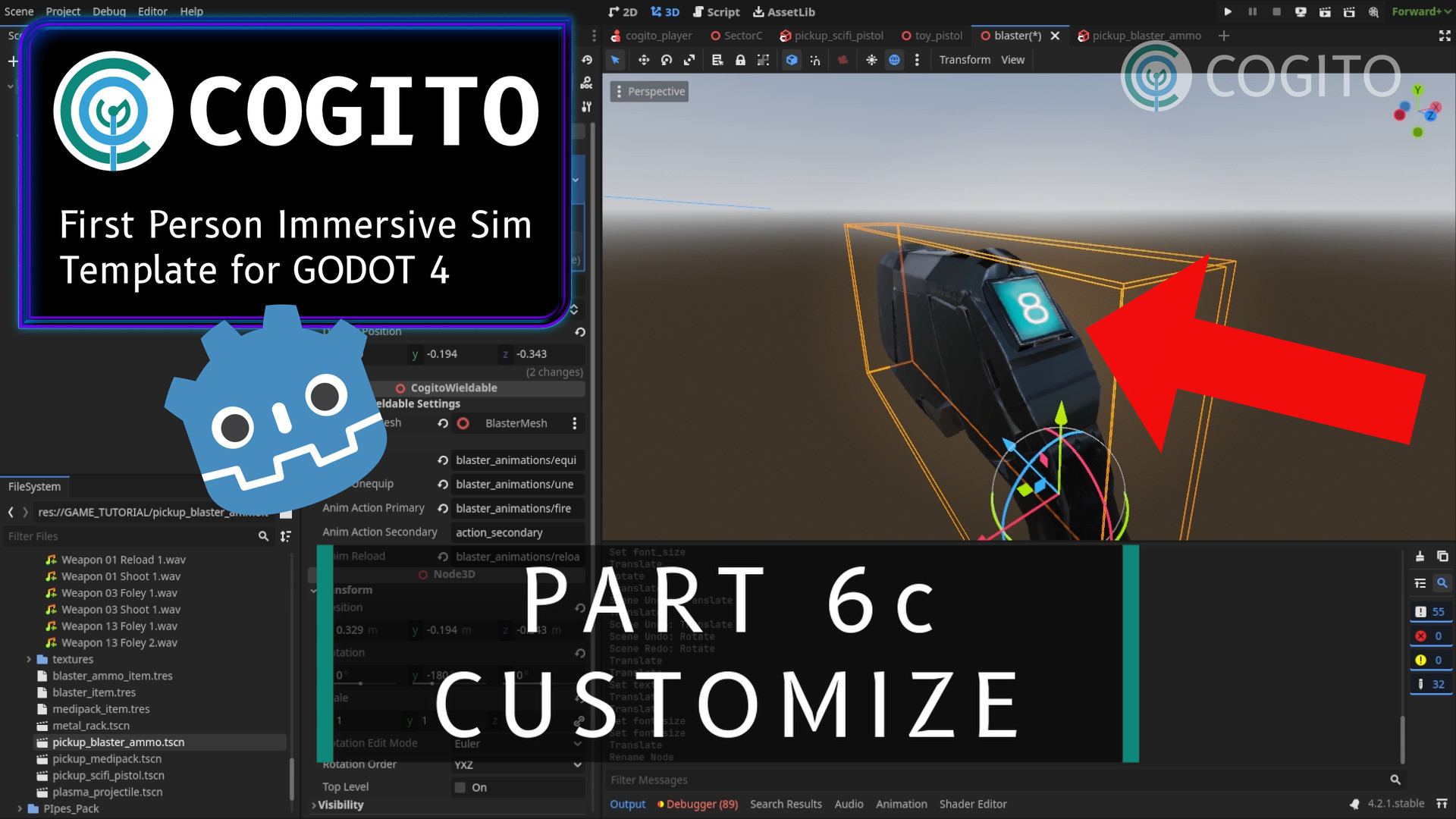Open the Perspective view menu button
1456x819 pixels.
(x=649, y=92)
